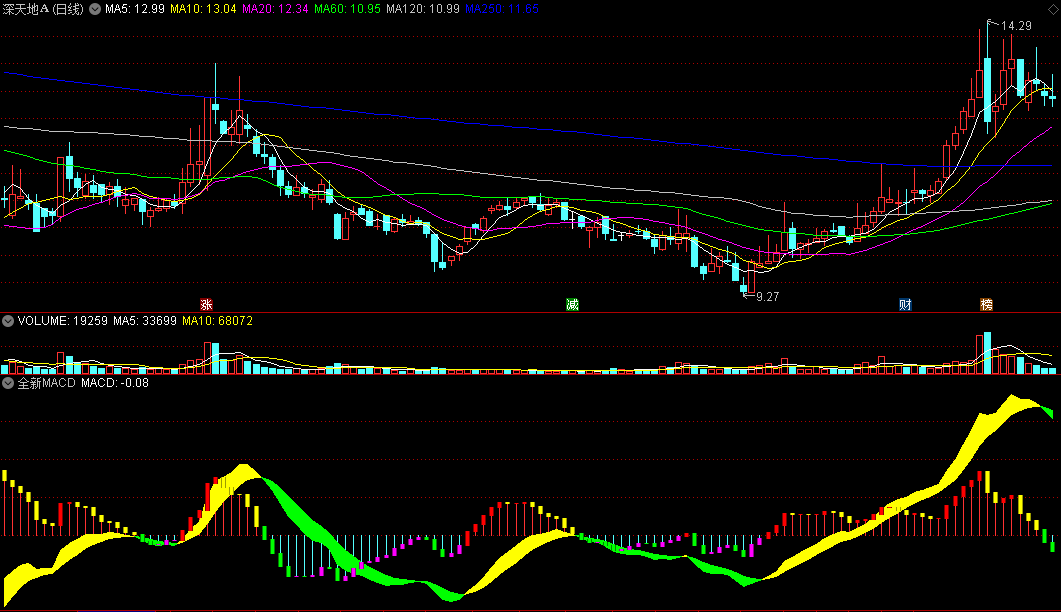Click the MA60: 10.95 label

pos(347,9)
